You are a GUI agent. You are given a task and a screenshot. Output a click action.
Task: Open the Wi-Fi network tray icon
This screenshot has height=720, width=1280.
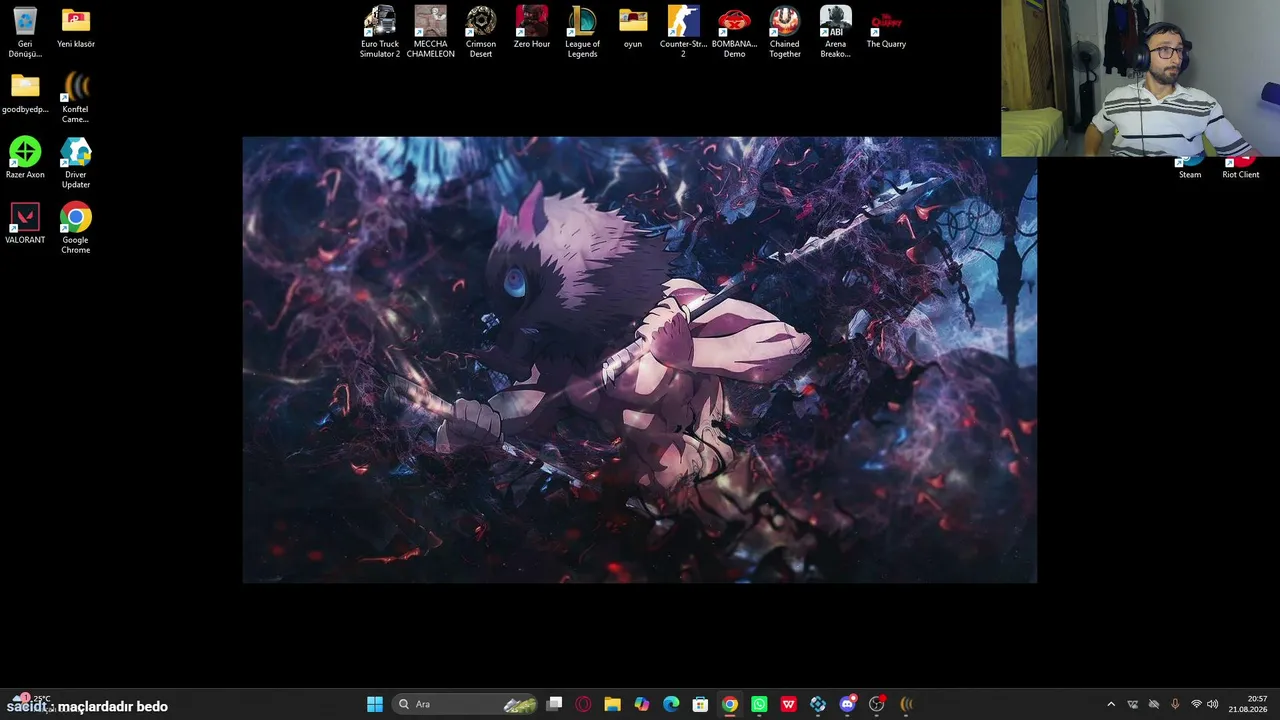pyautogui.click(x=1196, y=704)
